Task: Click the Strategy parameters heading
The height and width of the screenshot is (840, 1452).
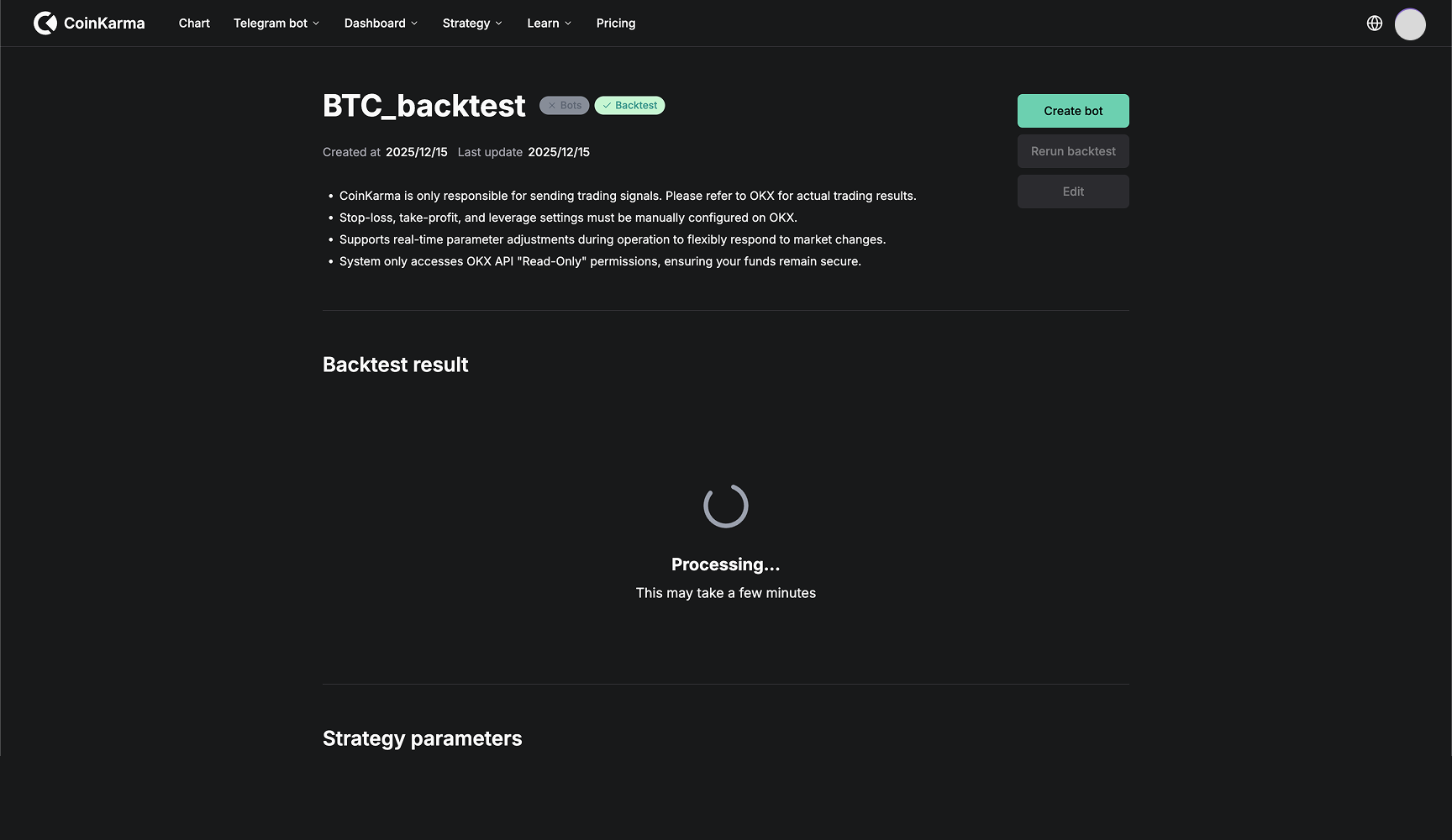Action: [x=422, y=738]
